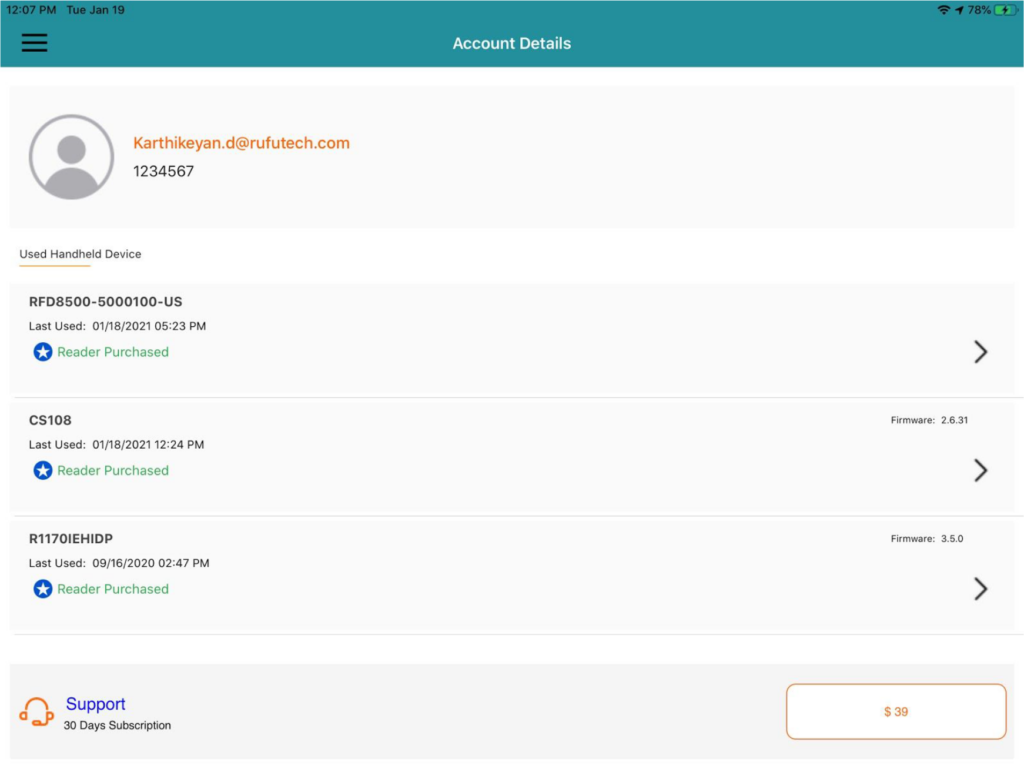This screenshot has width=1024, height=769.
Task: Click Last Used 09/16/2020 02:47 PM
Action: click(x=119, y=563)
